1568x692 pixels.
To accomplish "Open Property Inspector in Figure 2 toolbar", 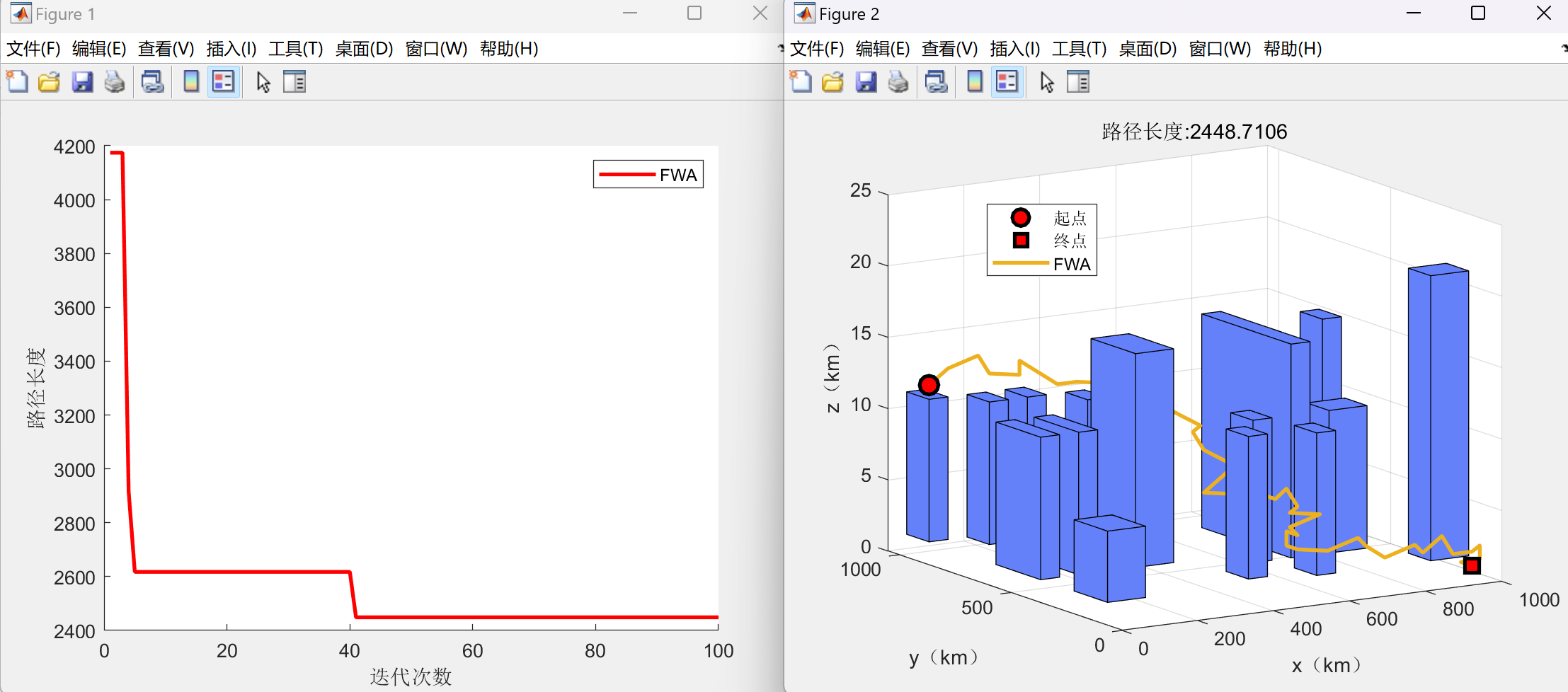I will pyautogui.click(x=1078, y=82).
